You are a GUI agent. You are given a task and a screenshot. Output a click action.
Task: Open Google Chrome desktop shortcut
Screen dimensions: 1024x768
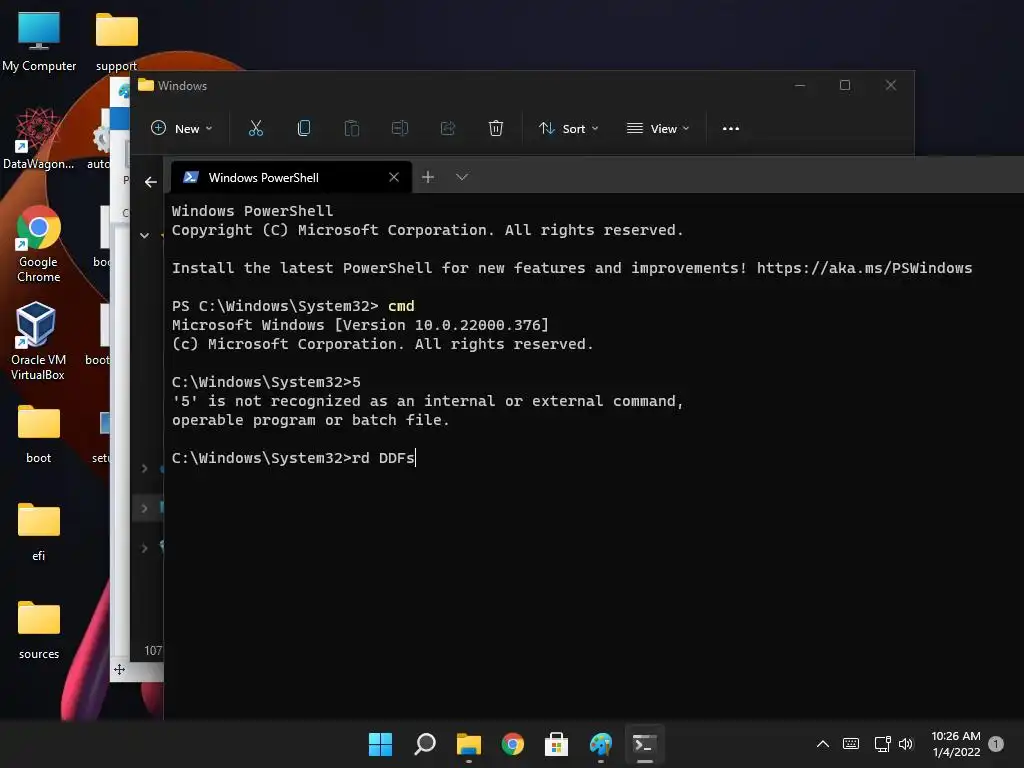coord(39,244)
